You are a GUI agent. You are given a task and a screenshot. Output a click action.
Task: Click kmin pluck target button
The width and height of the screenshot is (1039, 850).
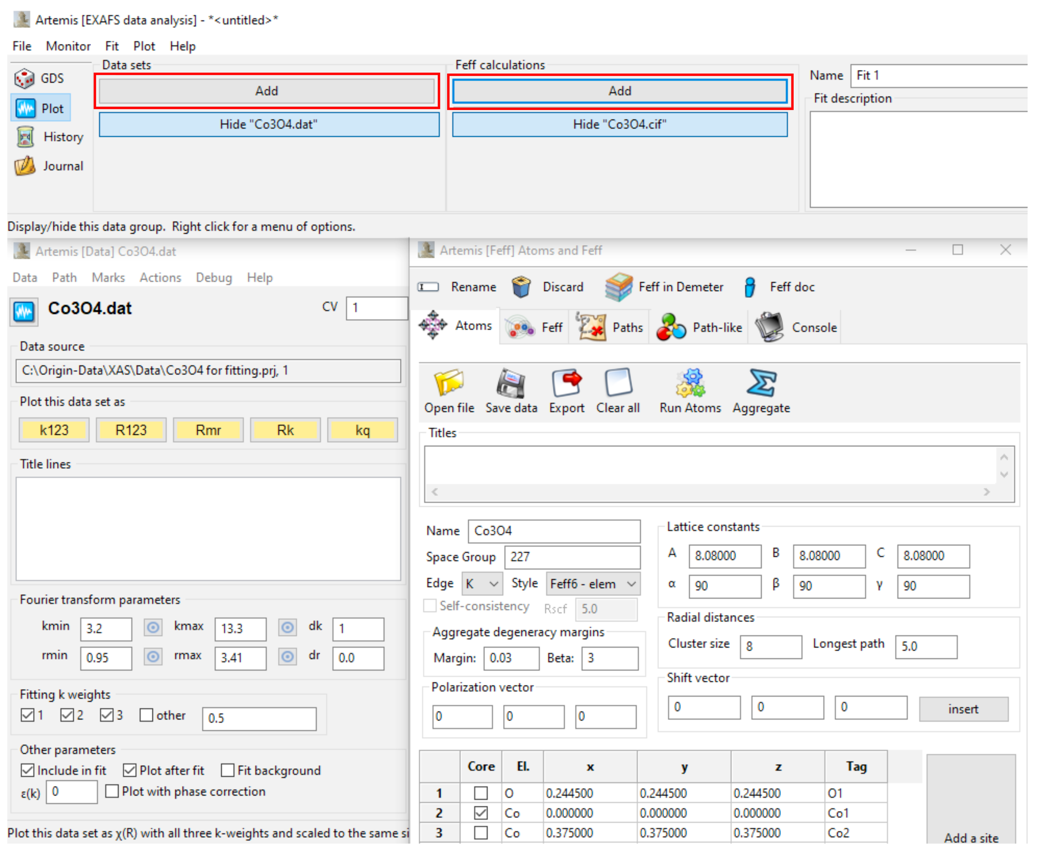153,627
